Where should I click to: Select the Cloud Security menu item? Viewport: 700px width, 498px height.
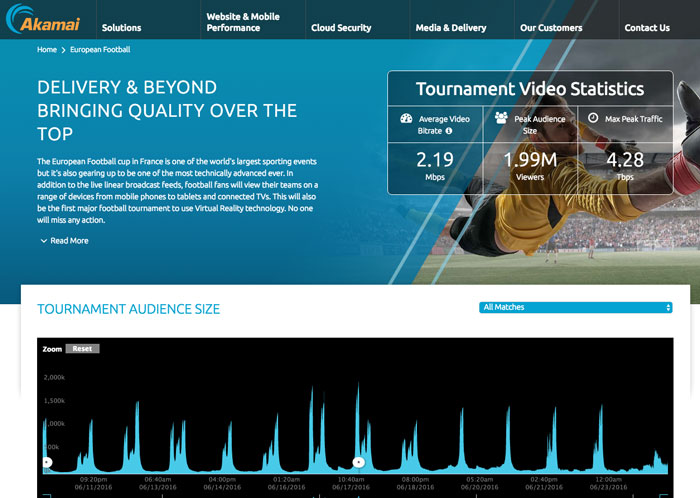[x=341, y=28]
